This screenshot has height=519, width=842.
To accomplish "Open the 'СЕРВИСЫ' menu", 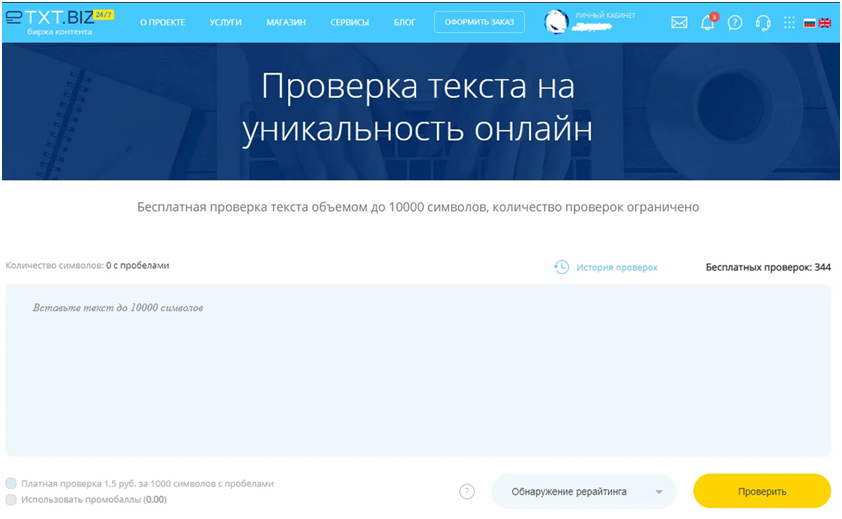I will [x=350, y=23].
